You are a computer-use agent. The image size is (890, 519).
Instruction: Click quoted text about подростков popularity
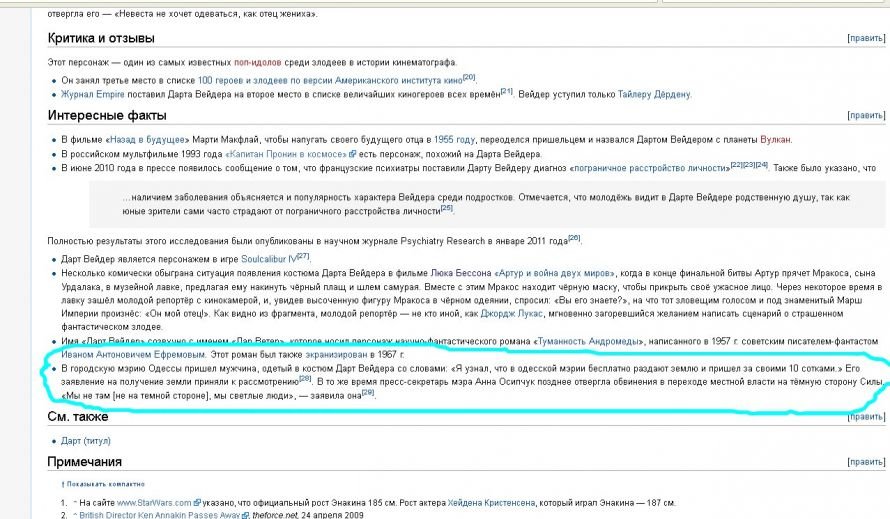(x=486, y=204)
